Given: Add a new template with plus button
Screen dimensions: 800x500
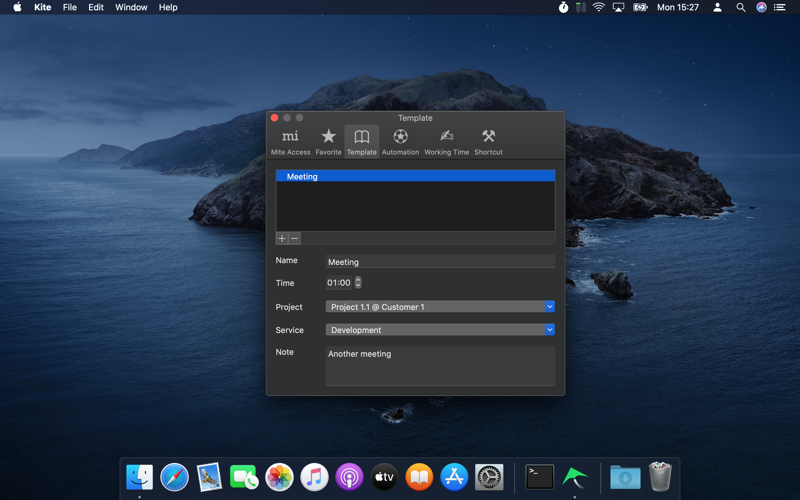Looking at the screenshot, I should [x=282, y=239].
